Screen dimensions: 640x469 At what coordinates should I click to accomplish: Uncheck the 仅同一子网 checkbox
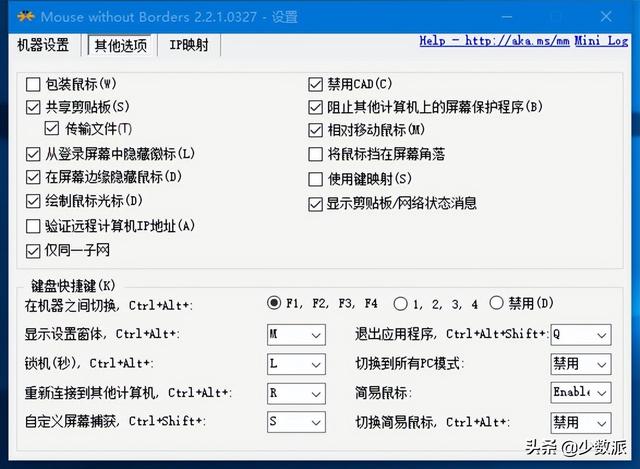point(33,251)
